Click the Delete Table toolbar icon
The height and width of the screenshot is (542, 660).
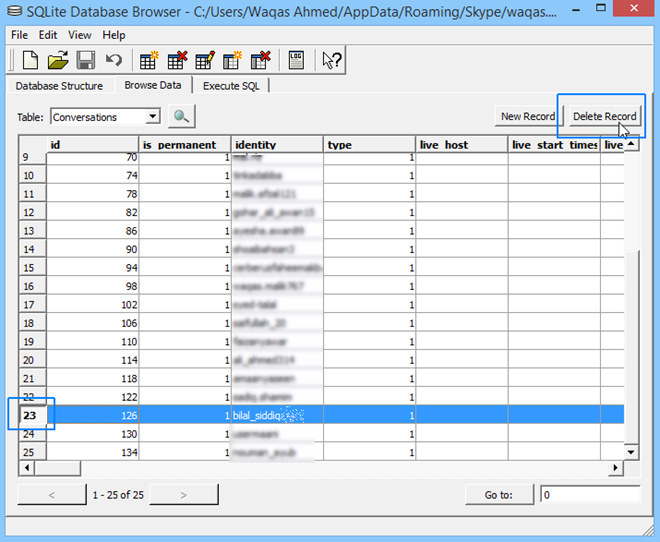point(177,60)
